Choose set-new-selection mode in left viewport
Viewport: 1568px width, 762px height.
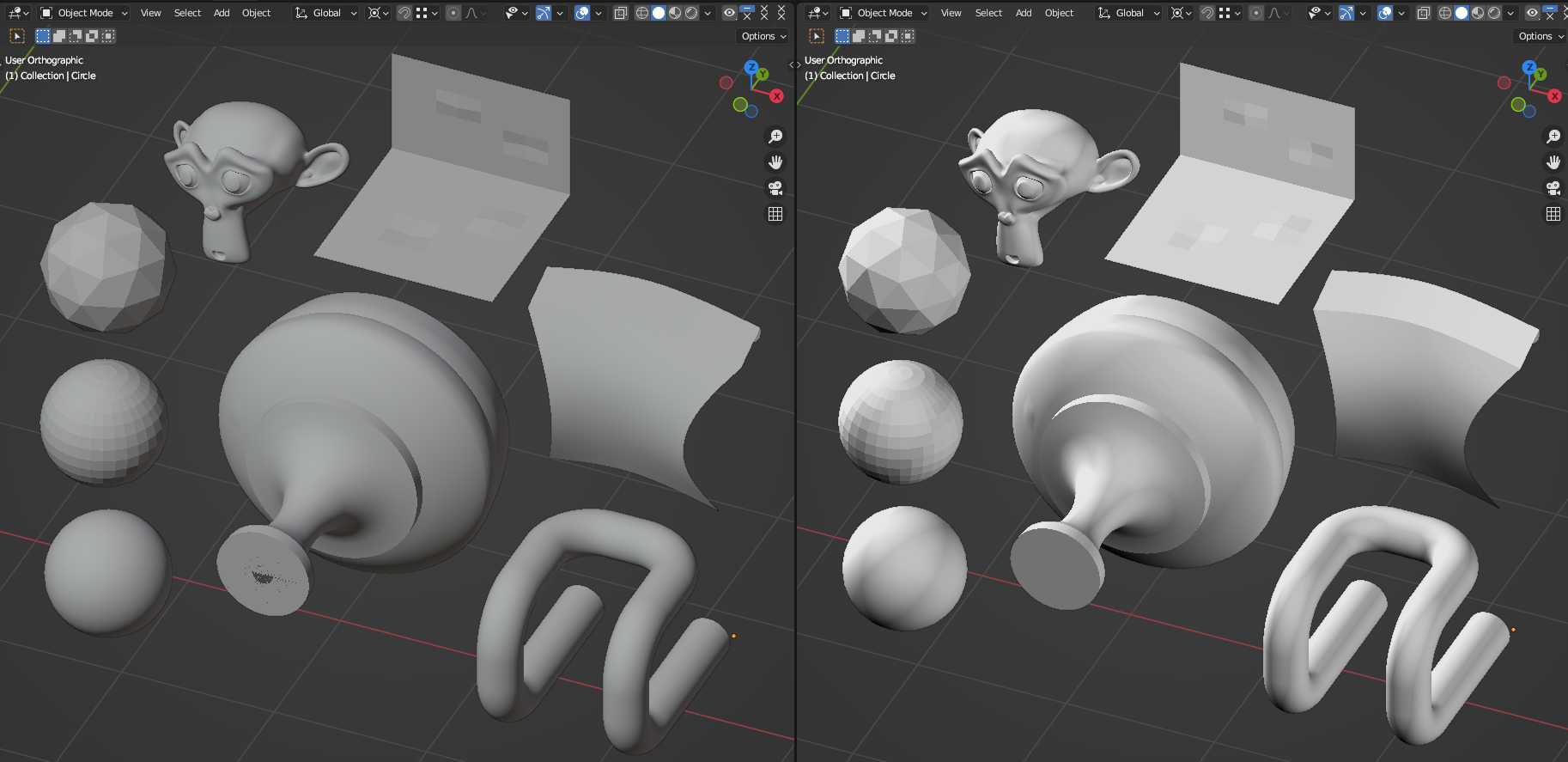point(43,36)
